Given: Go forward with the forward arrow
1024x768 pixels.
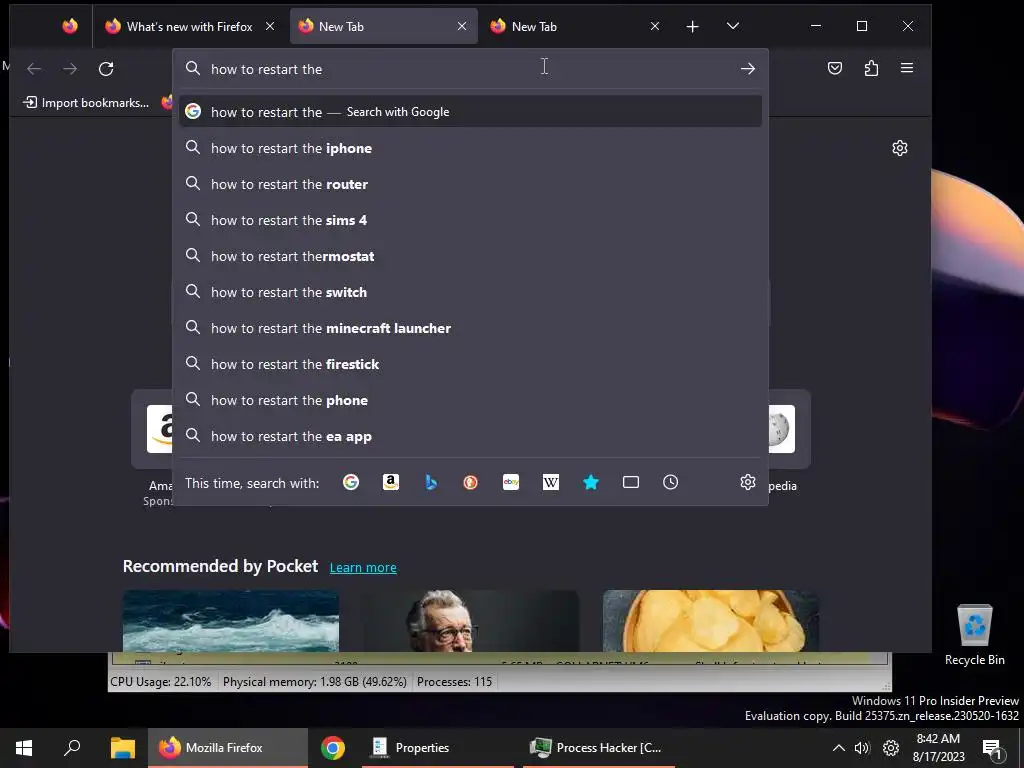Looking at the screenshot, I should pos(70,69).
